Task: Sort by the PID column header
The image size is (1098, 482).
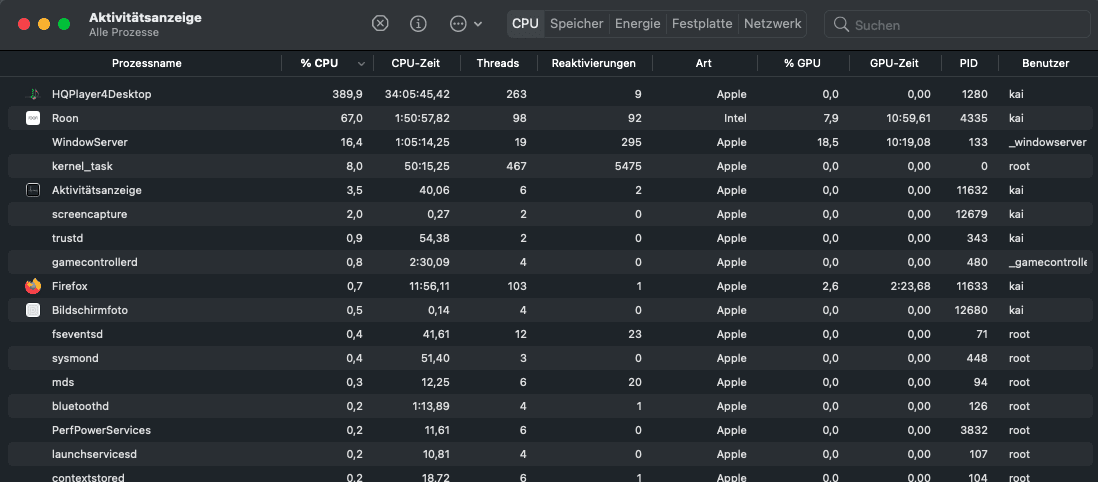Action: coord(969,63)
